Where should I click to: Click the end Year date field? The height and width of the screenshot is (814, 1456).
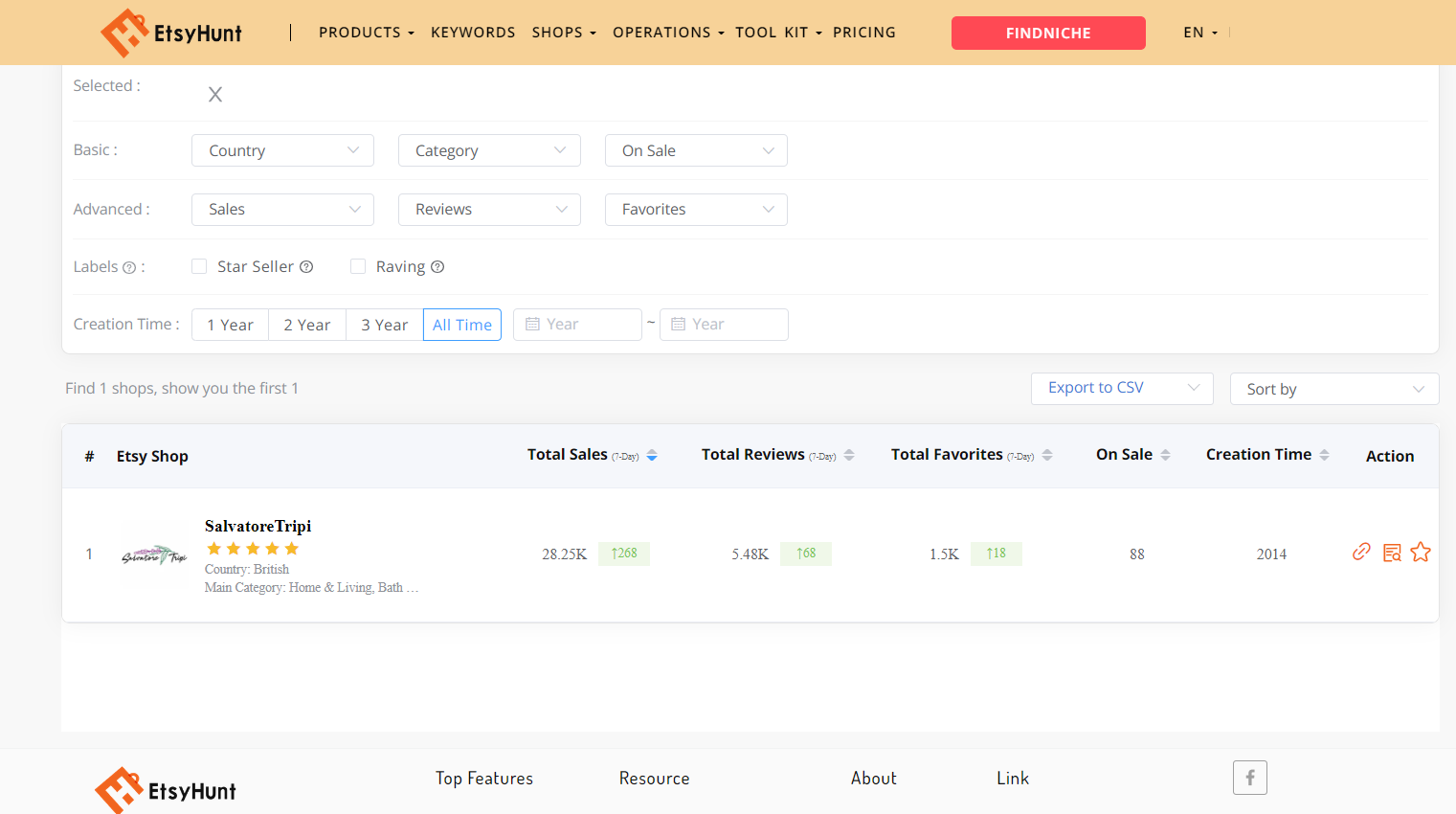pos(724,325)
